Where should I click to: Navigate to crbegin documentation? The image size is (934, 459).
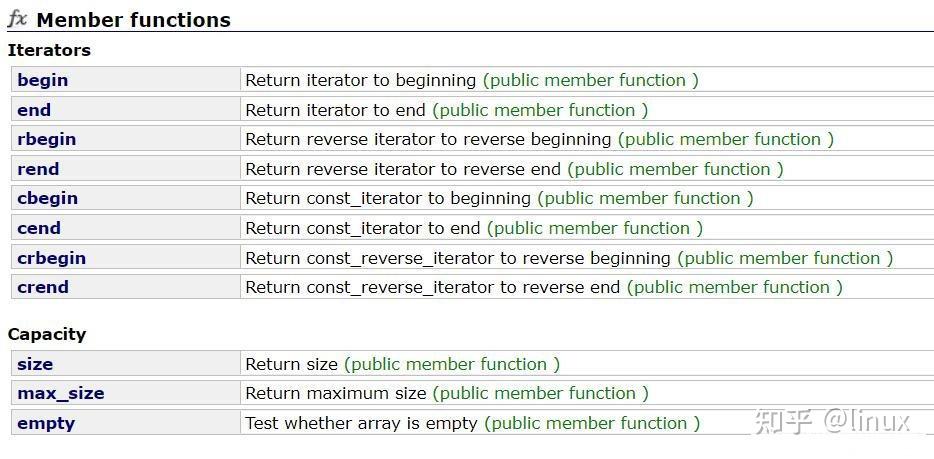click(51, 258)
